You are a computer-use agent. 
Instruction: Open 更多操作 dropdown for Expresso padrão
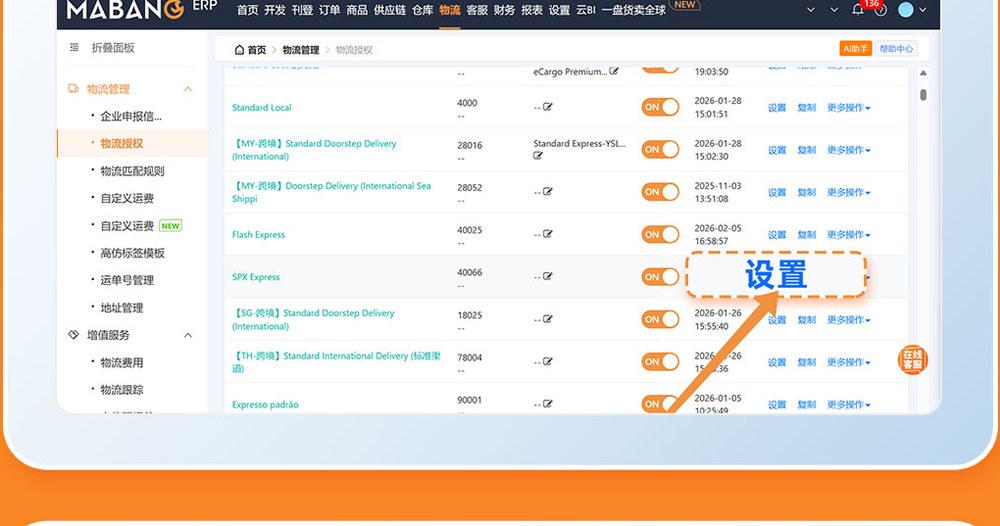click(848, 404)
